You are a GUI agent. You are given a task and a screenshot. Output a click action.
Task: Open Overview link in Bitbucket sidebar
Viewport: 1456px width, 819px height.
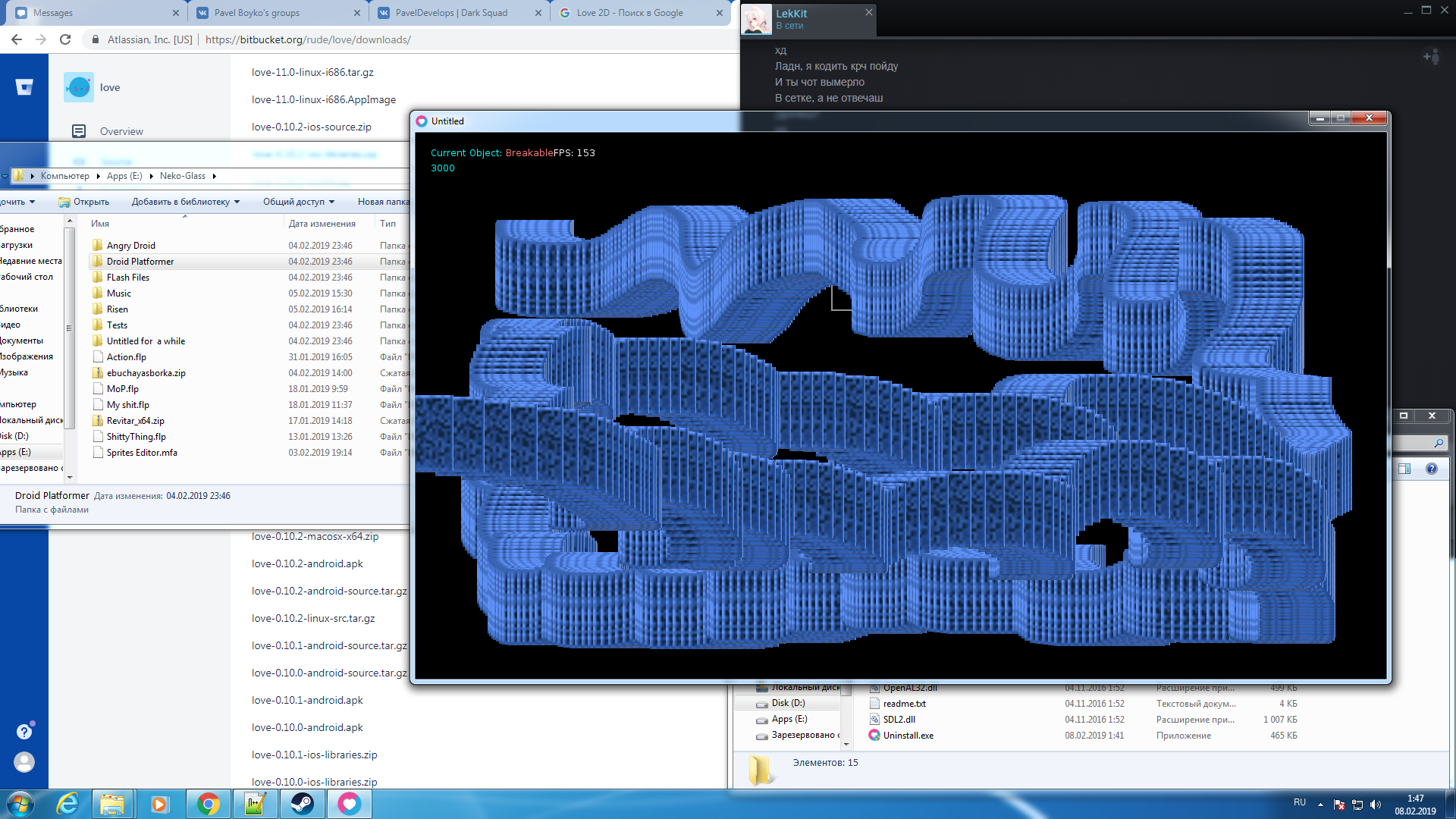pos(121,131)
